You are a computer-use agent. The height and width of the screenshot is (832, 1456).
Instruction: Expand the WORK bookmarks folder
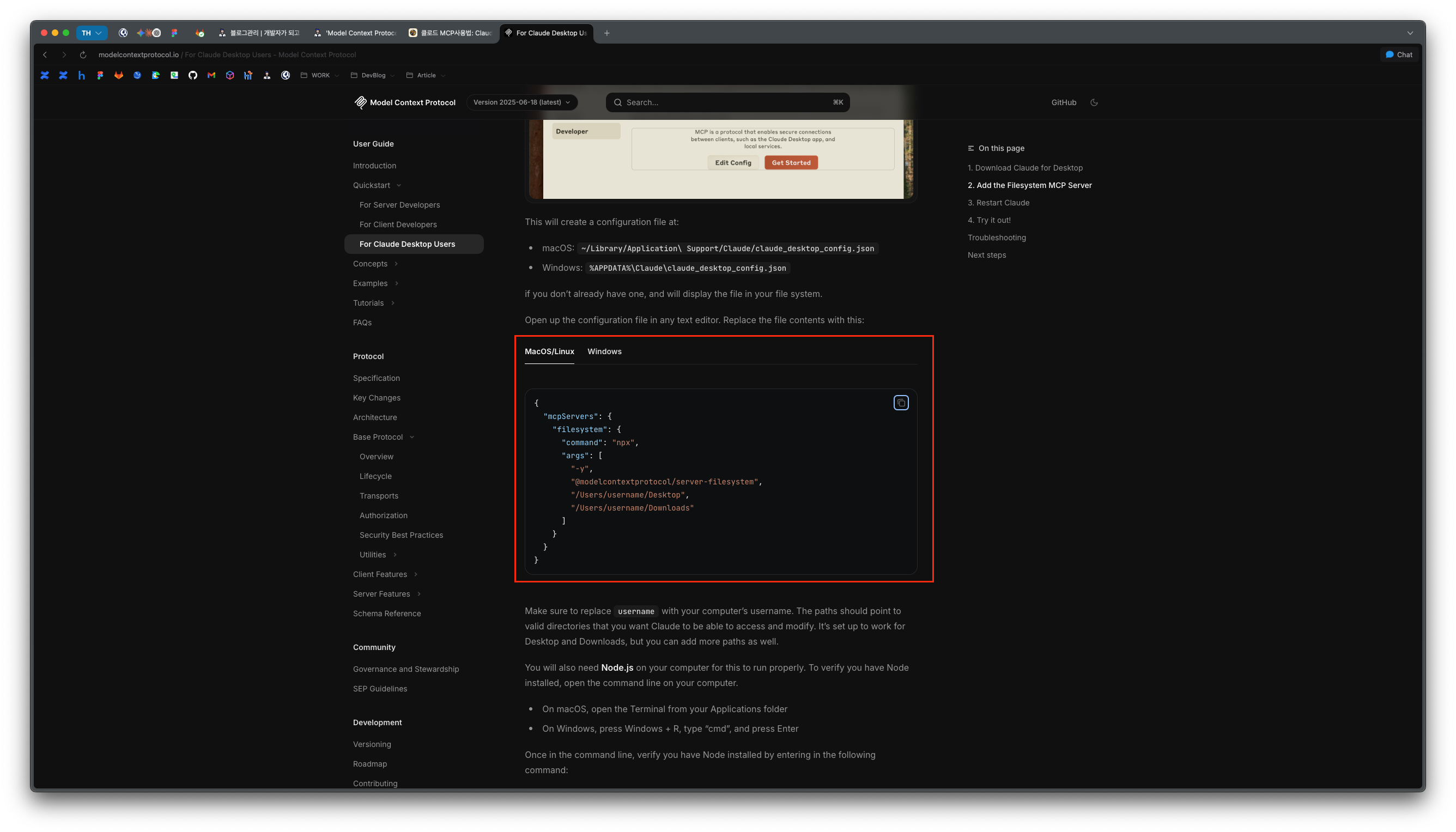(320, 75)
